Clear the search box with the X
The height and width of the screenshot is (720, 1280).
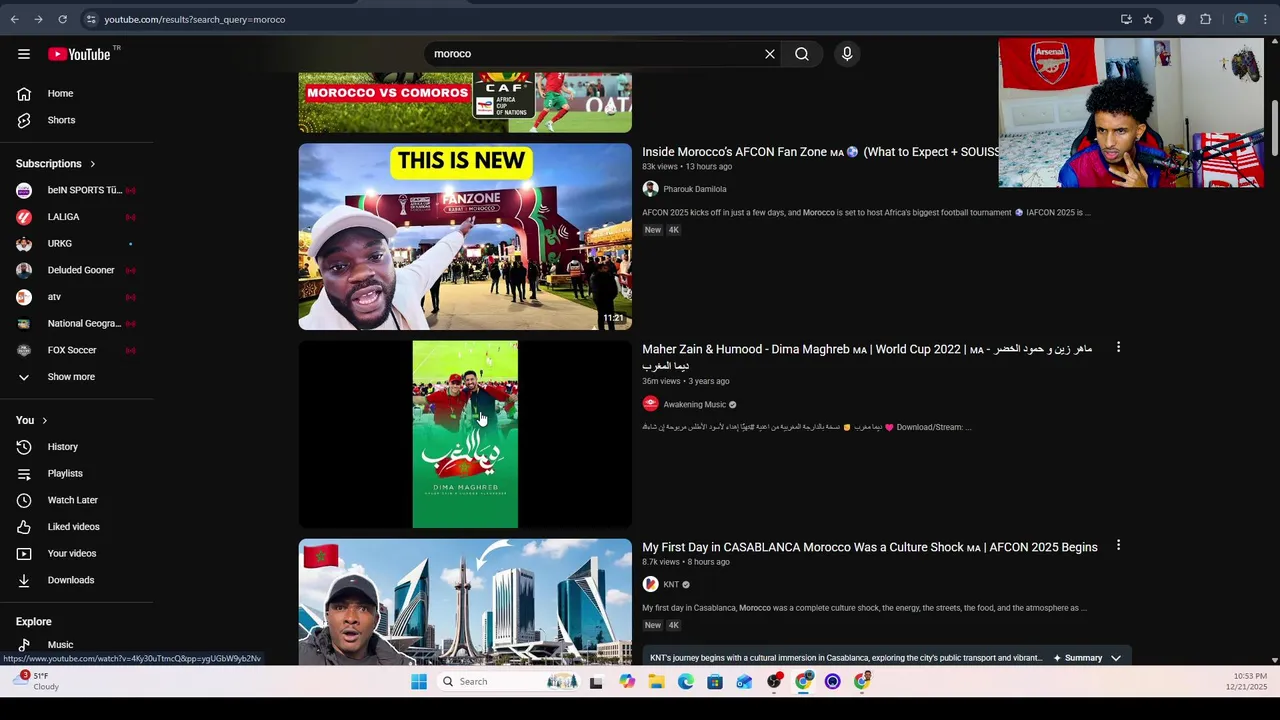[770, 54]
